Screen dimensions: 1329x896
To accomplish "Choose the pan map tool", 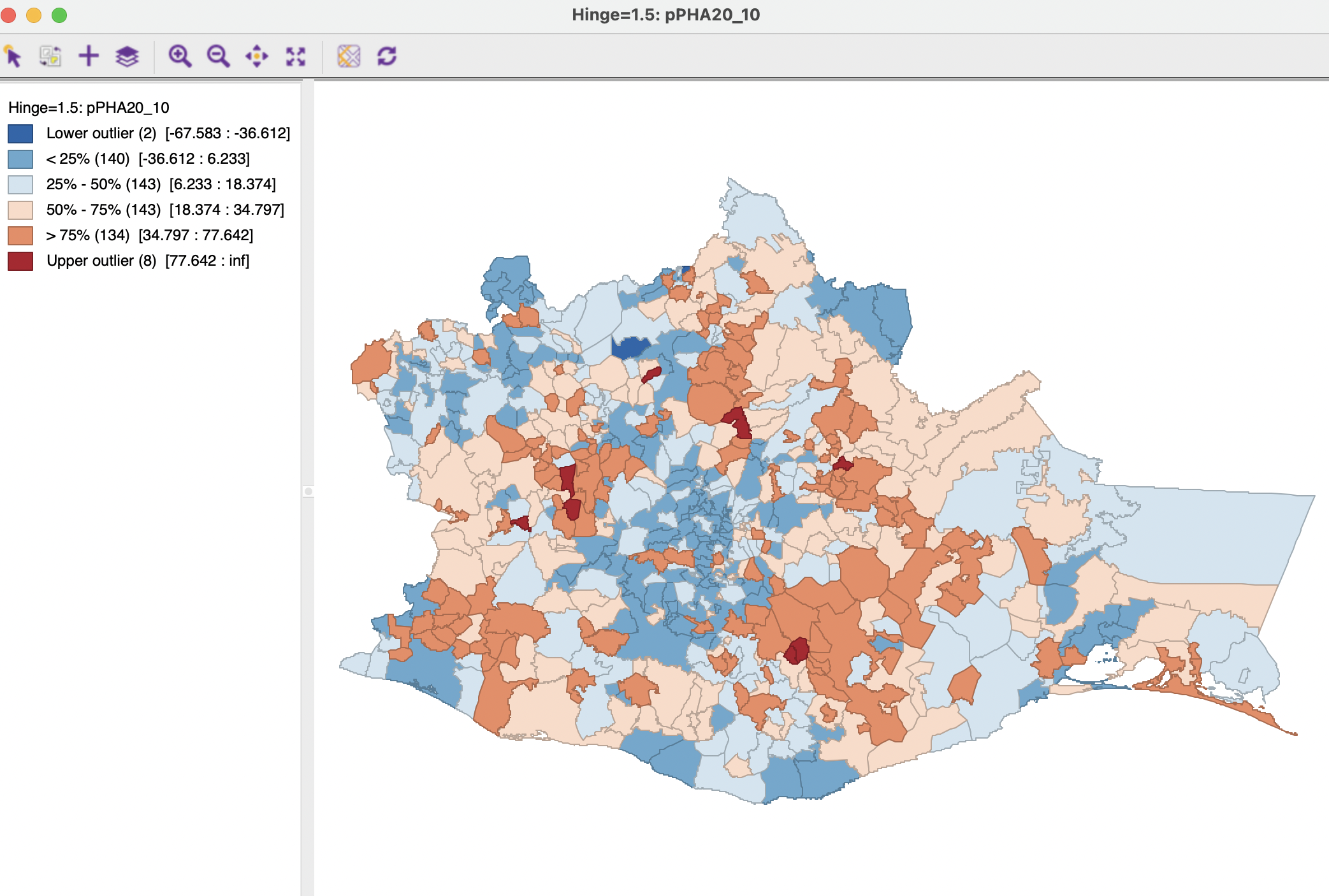I will coord(257,56).
